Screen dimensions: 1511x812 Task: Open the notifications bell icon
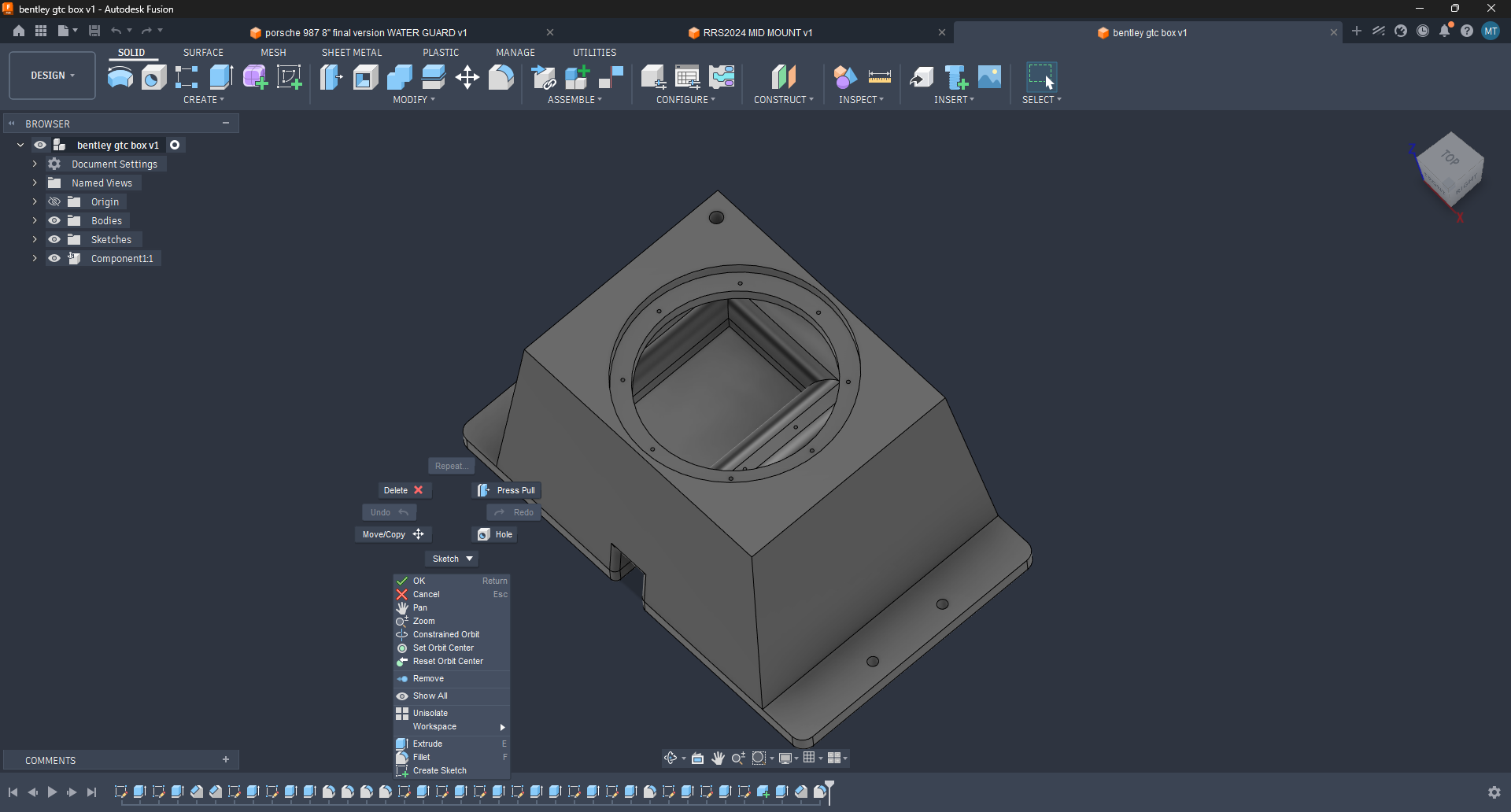coord(1445,31)
